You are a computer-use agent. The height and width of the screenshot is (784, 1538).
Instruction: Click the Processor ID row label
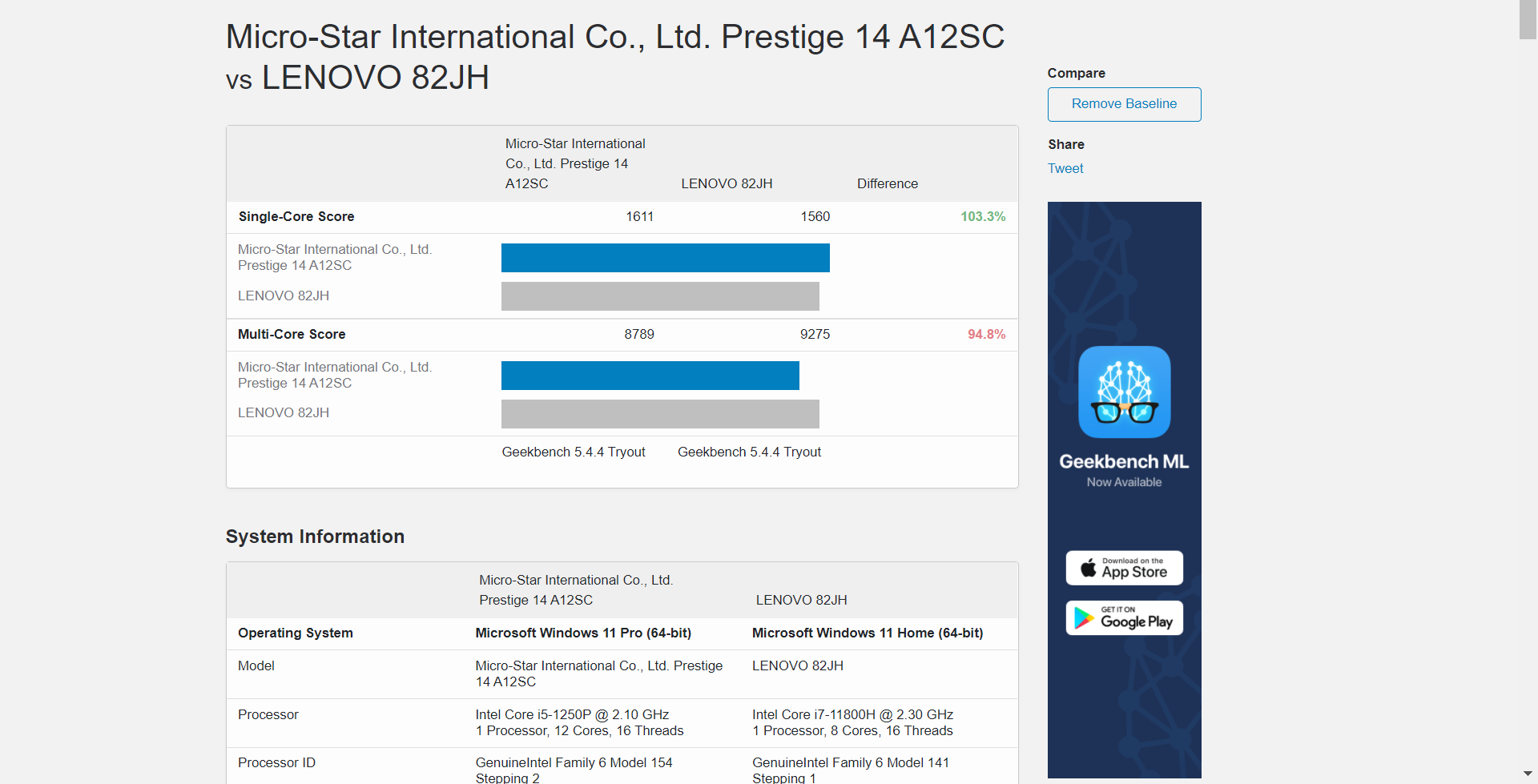coord(276,762)
